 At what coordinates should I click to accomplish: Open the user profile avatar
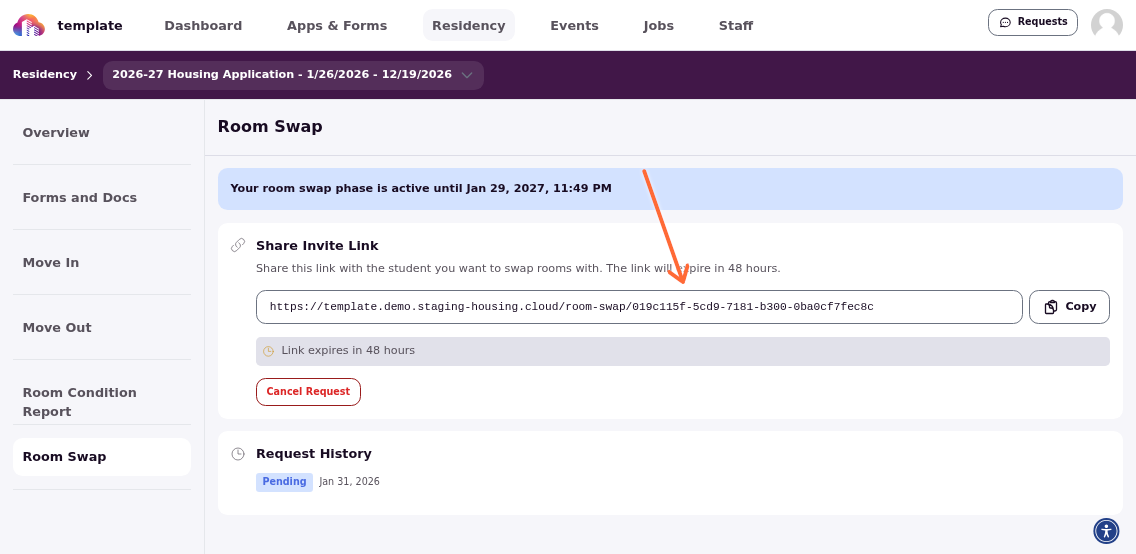1106,25
